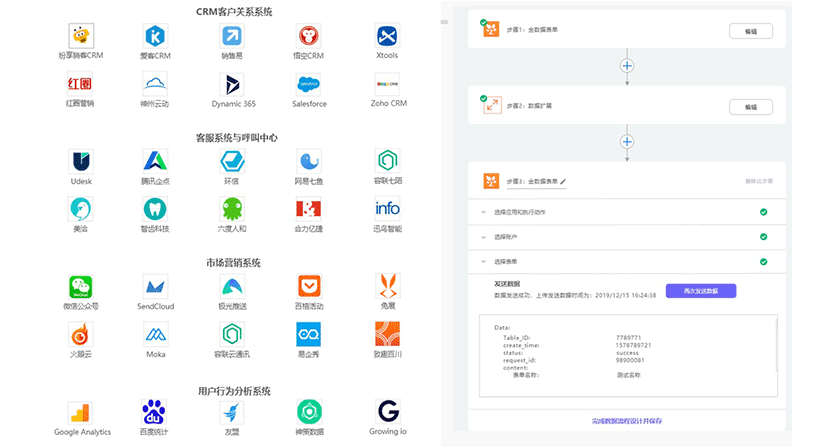Select the 致趣百川 orange icon
Image resolution: width=837 pixels, height=447 pixels.
click(388, 334)
